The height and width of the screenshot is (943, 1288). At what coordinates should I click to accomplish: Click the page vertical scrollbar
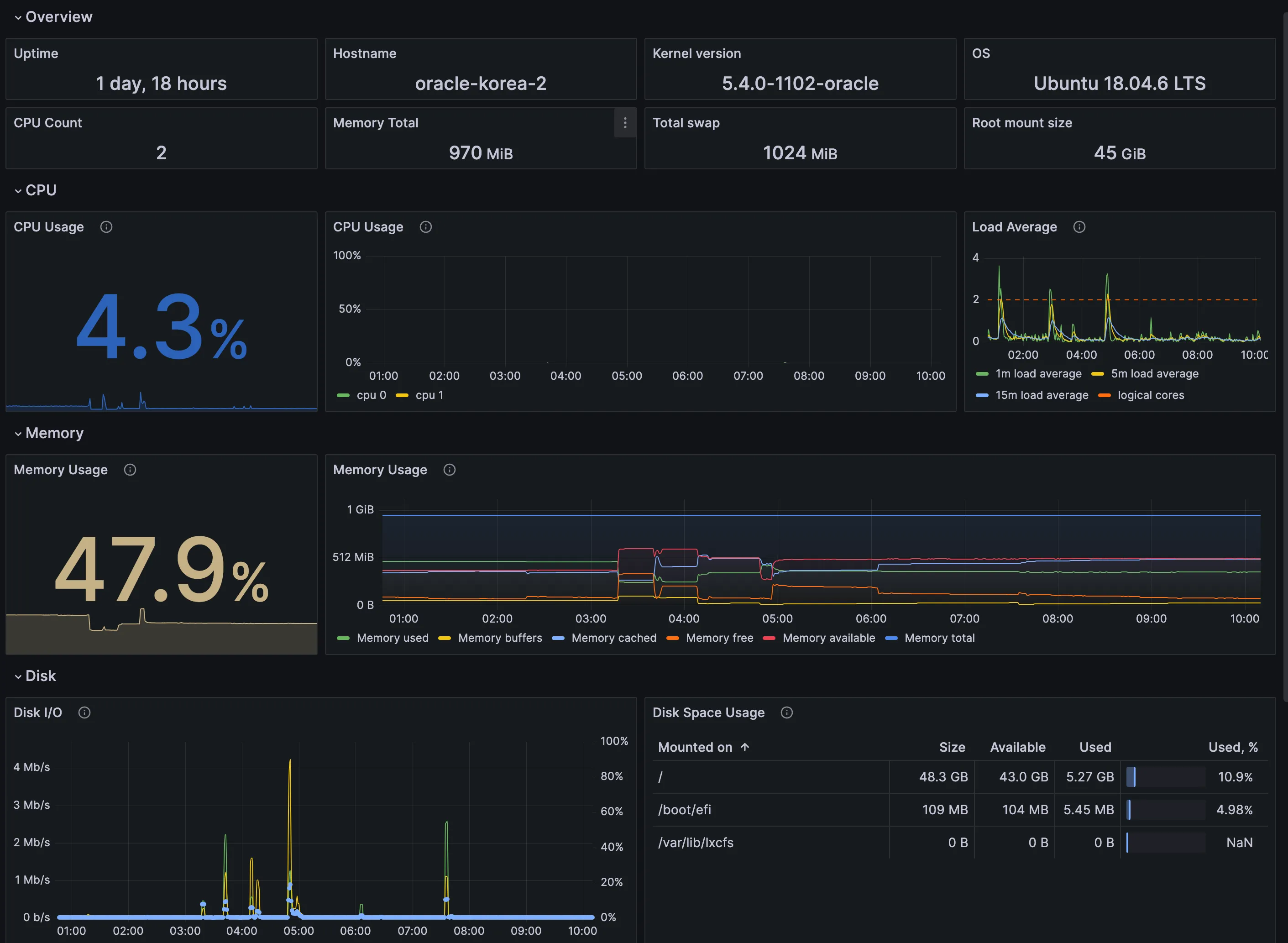(1284, 354)
